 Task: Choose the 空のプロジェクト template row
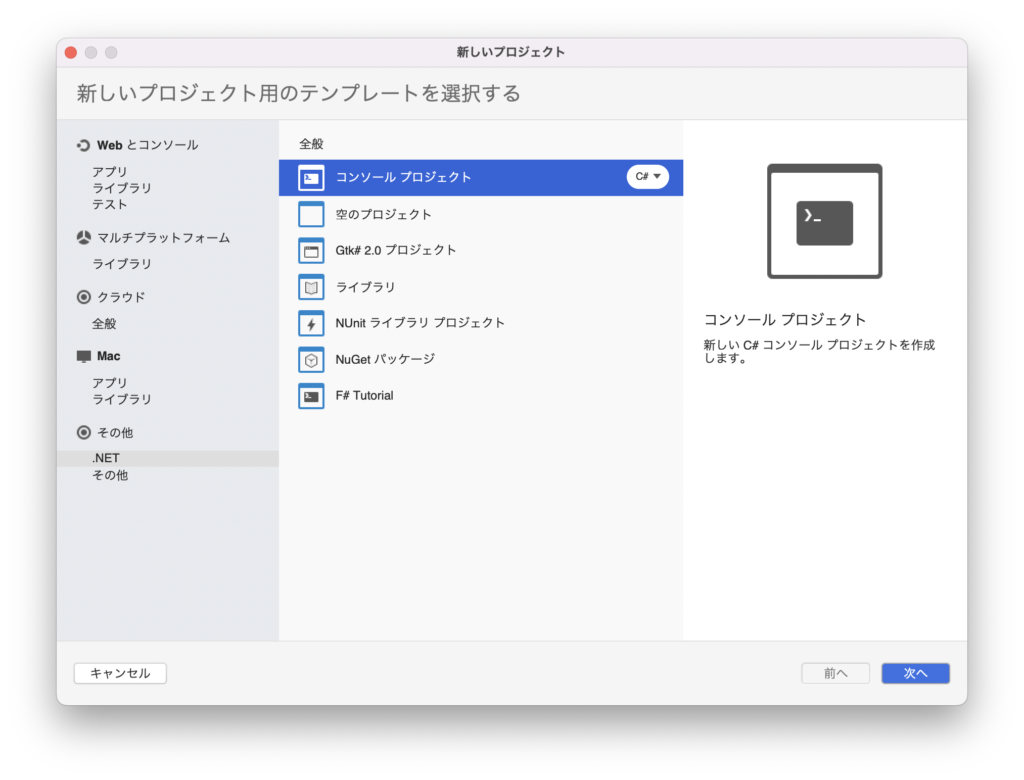click(x=481, y=214)
